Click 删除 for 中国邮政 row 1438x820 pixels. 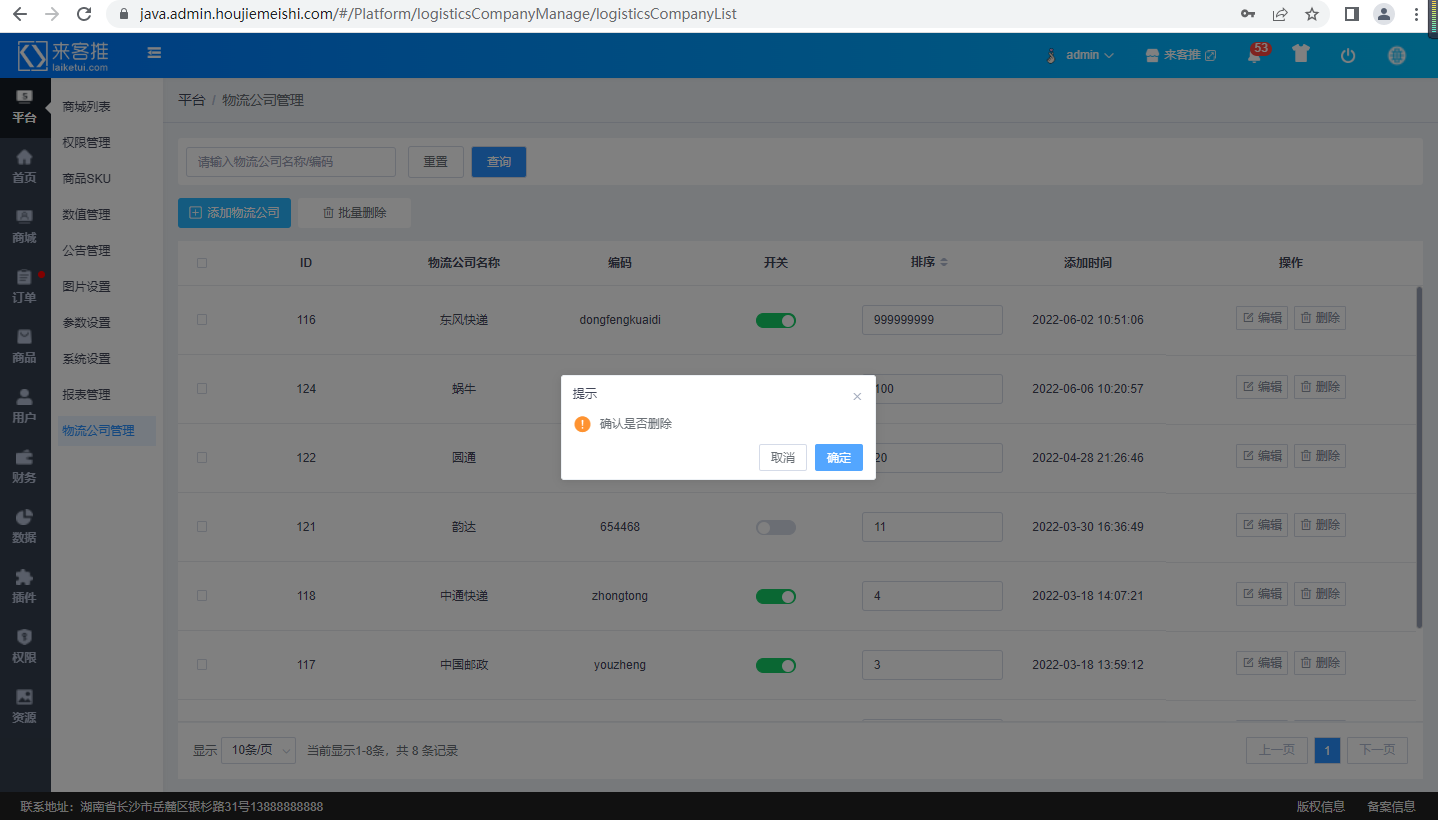[x=1320, y=663]
